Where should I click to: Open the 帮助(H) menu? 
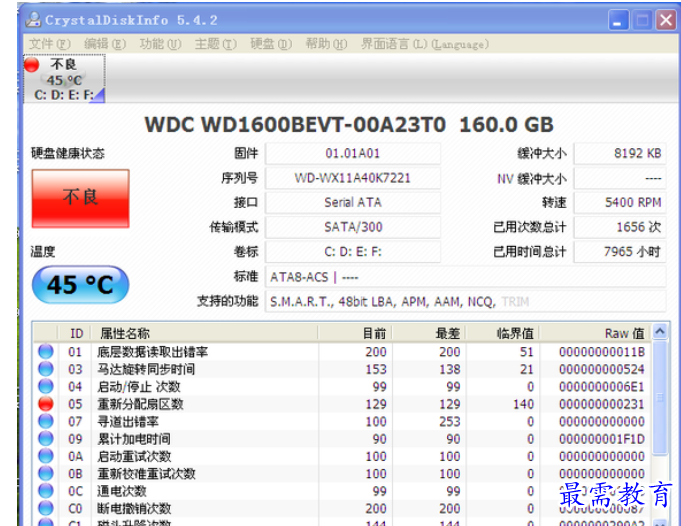pyautogui.click(x=327, y=44)
